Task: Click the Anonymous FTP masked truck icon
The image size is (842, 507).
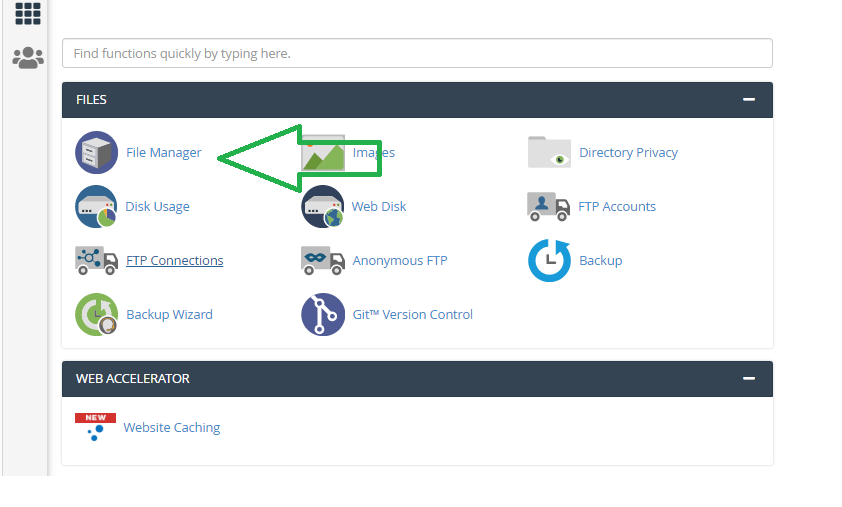Action: (323, 260)
